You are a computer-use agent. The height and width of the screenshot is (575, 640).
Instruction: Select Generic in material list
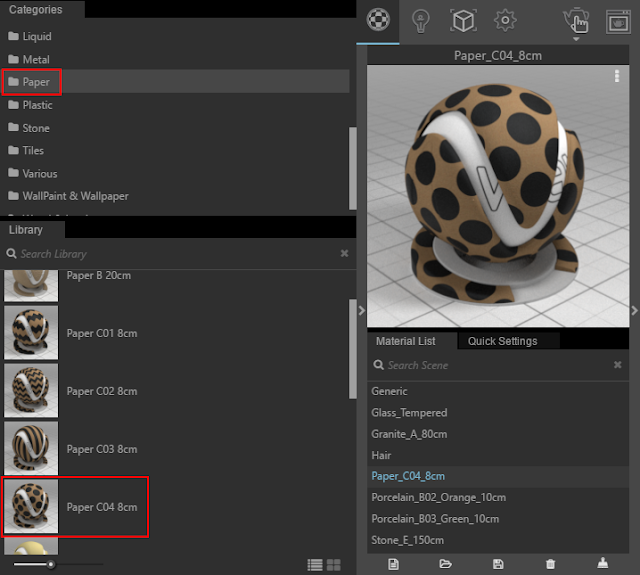click(498, 391)
